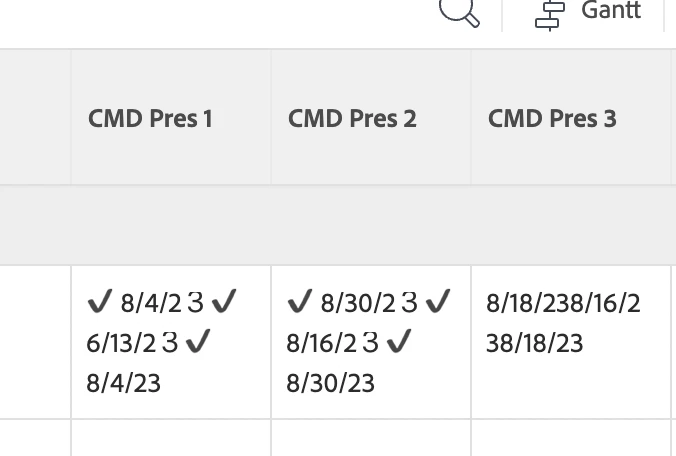The height and width of the screenshot is (456, 676).
Task: Click the checkmark before 8/30/23
Action: click(300, 301)
